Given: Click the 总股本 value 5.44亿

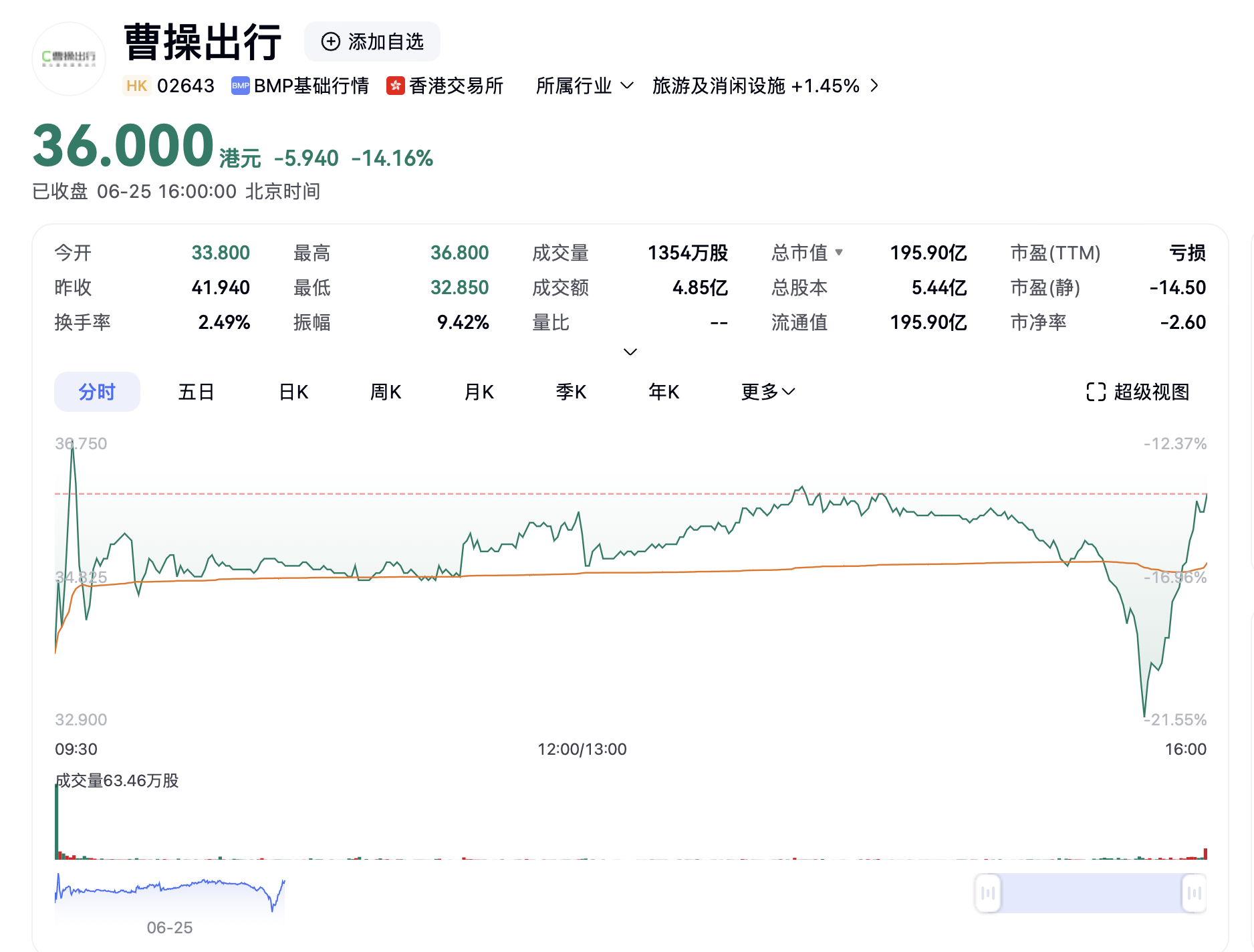Looking at the screenshot, I should pyautogui.click(x=939, y=287).
